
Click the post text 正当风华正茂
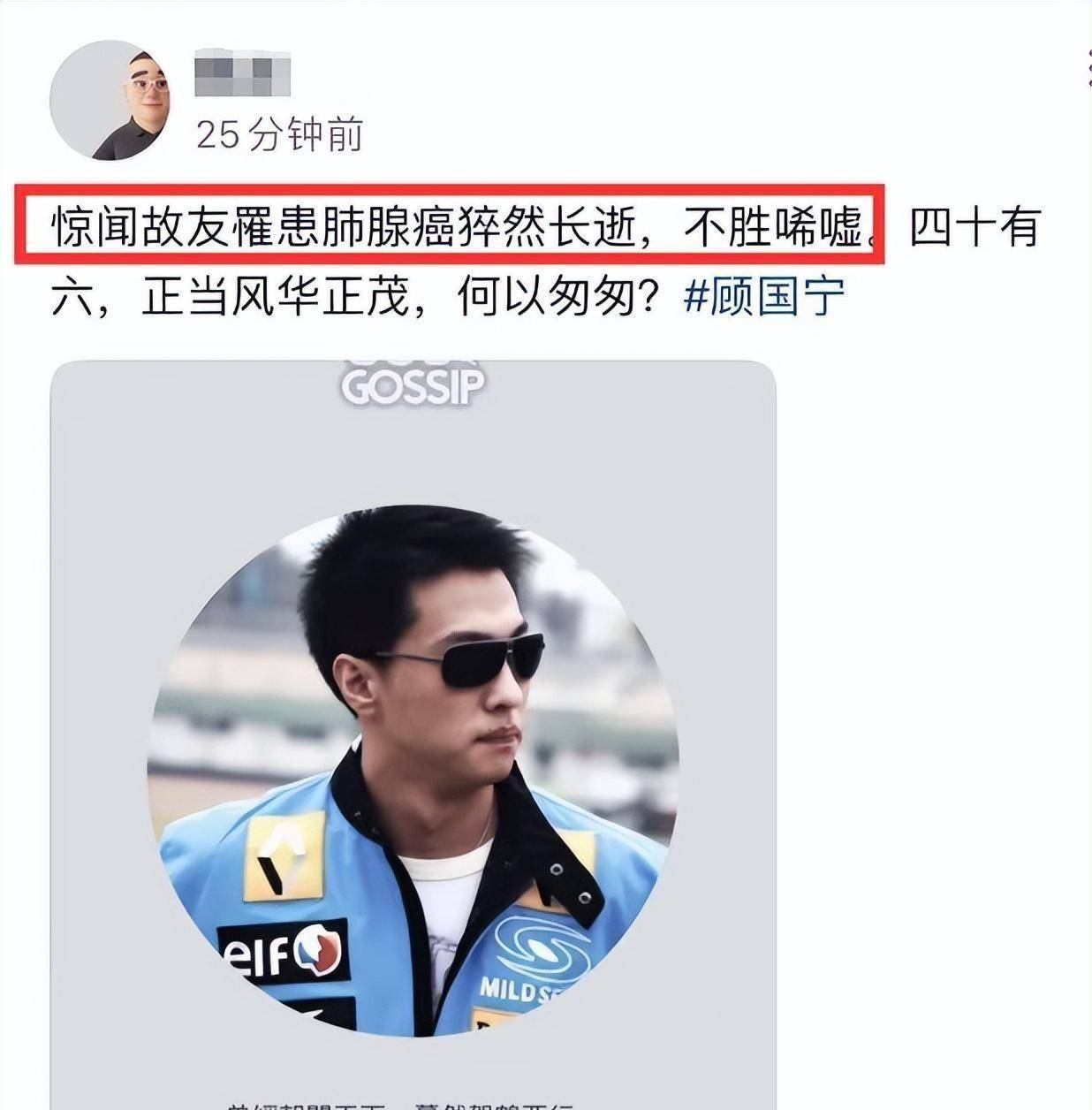275,298
